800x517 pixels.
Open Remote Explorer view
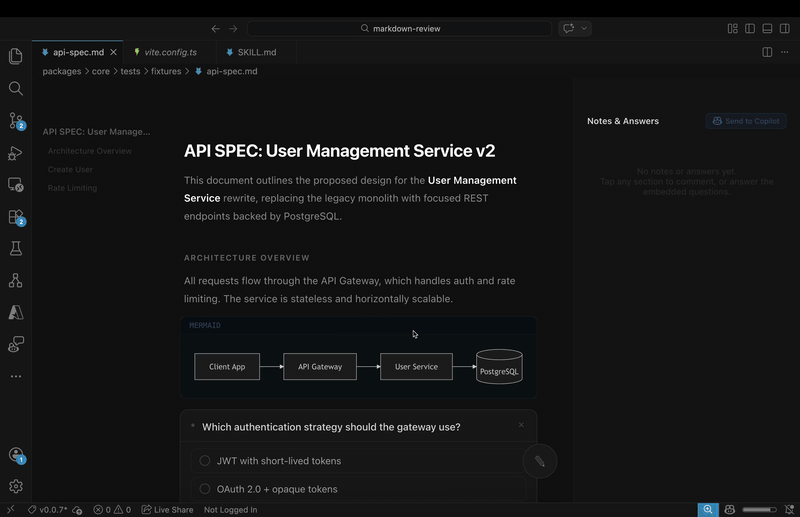pyautogui.click(x=16, y=185)
